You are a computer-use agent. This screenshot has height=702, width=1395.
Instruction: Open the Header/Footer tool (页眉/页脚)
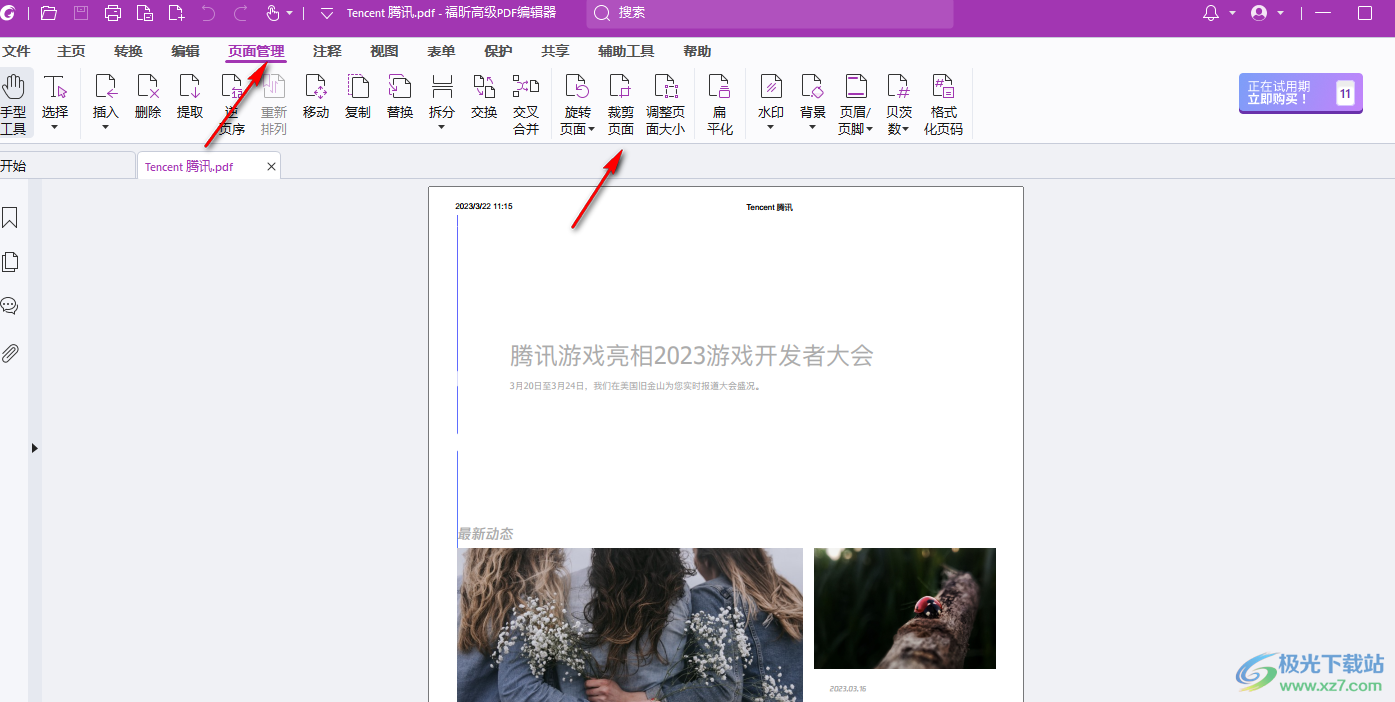click(856, 103)
